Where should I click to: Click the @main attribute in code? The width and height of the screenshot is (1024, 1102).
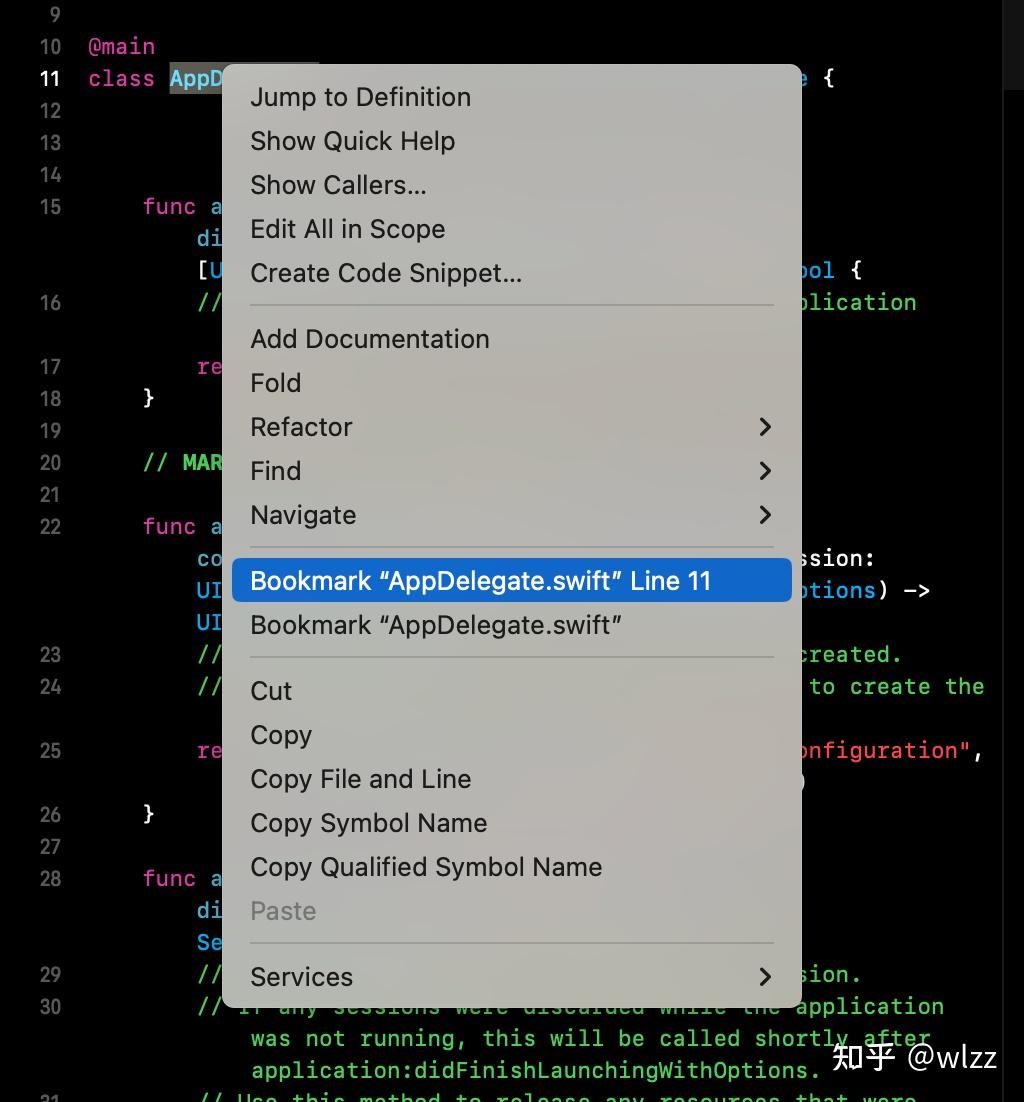[x=121, y=47]
